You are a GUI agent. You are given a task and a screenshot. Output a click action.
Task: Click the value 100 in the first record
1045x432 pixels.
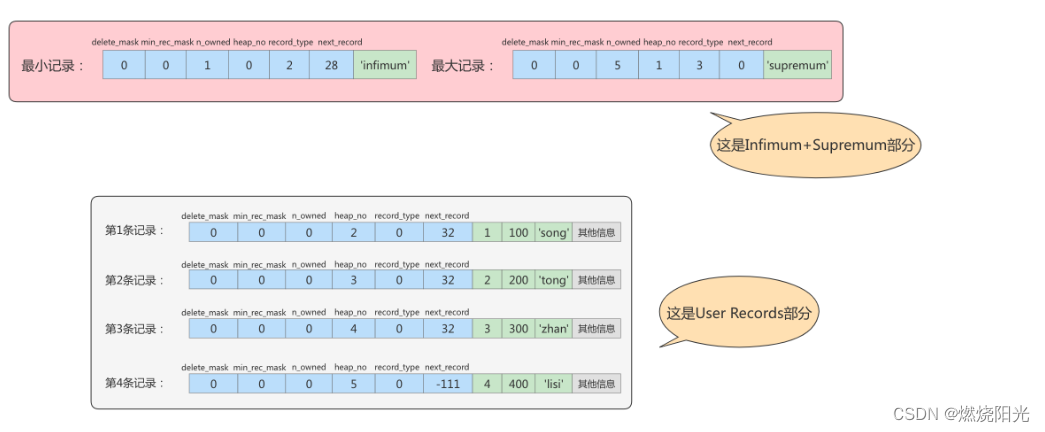pyautogui.click(x=519, y=232)
